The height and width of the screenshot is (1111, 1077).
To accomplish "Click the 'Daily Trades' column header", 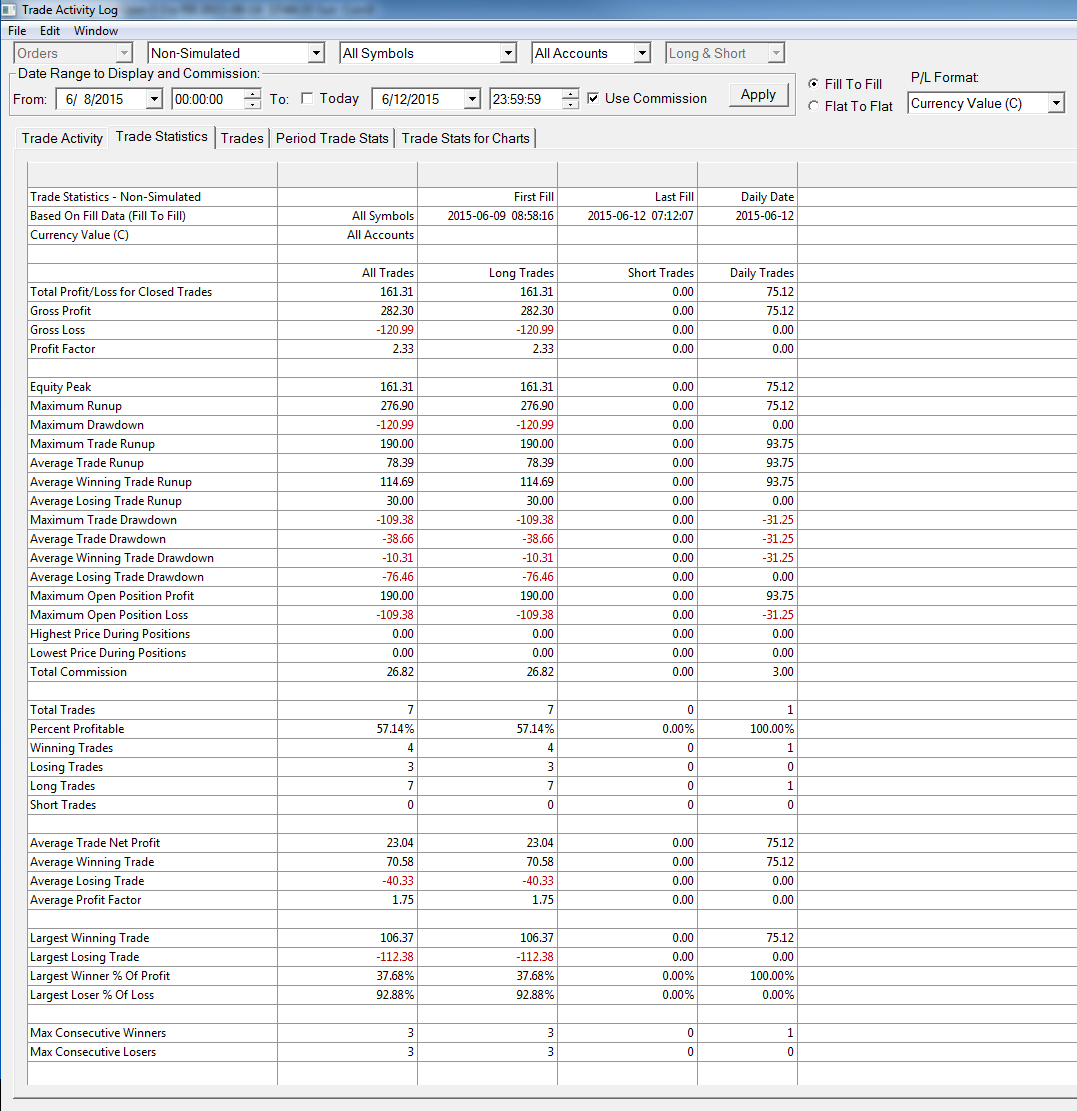I will click(x=762, y=273).
